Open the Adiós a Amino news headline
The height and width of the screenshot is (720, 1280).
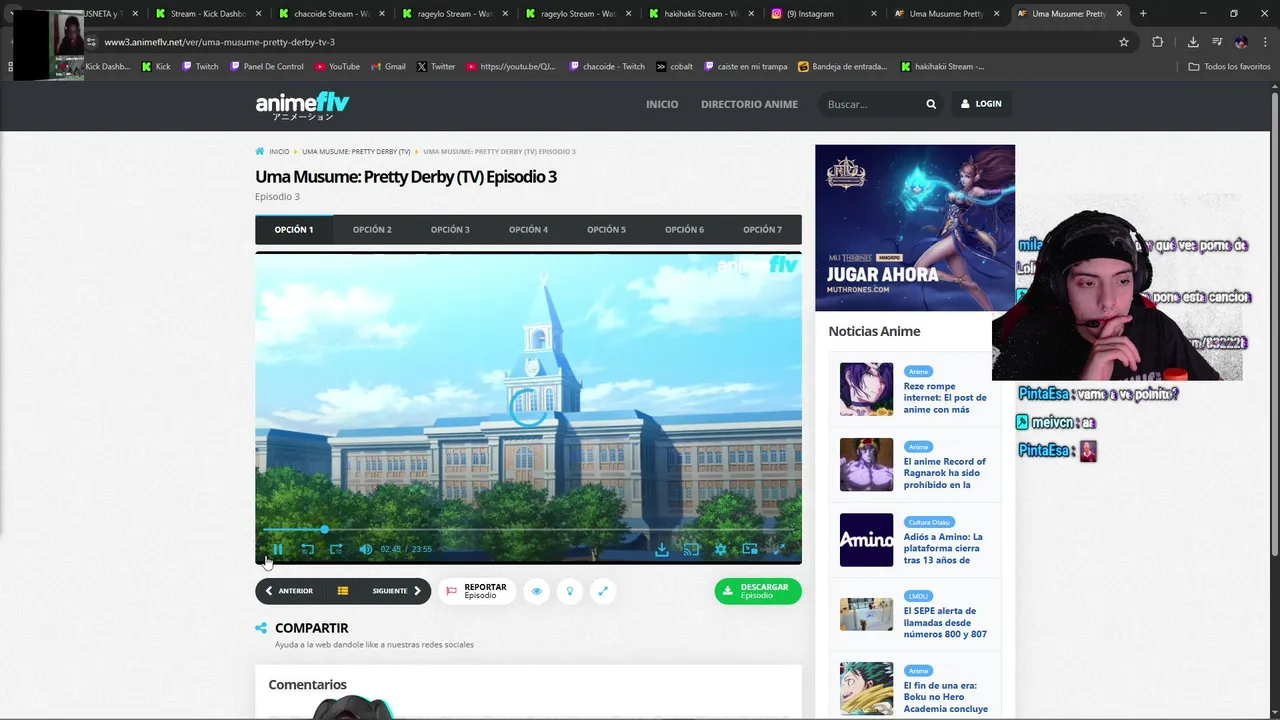pos(943,548)
